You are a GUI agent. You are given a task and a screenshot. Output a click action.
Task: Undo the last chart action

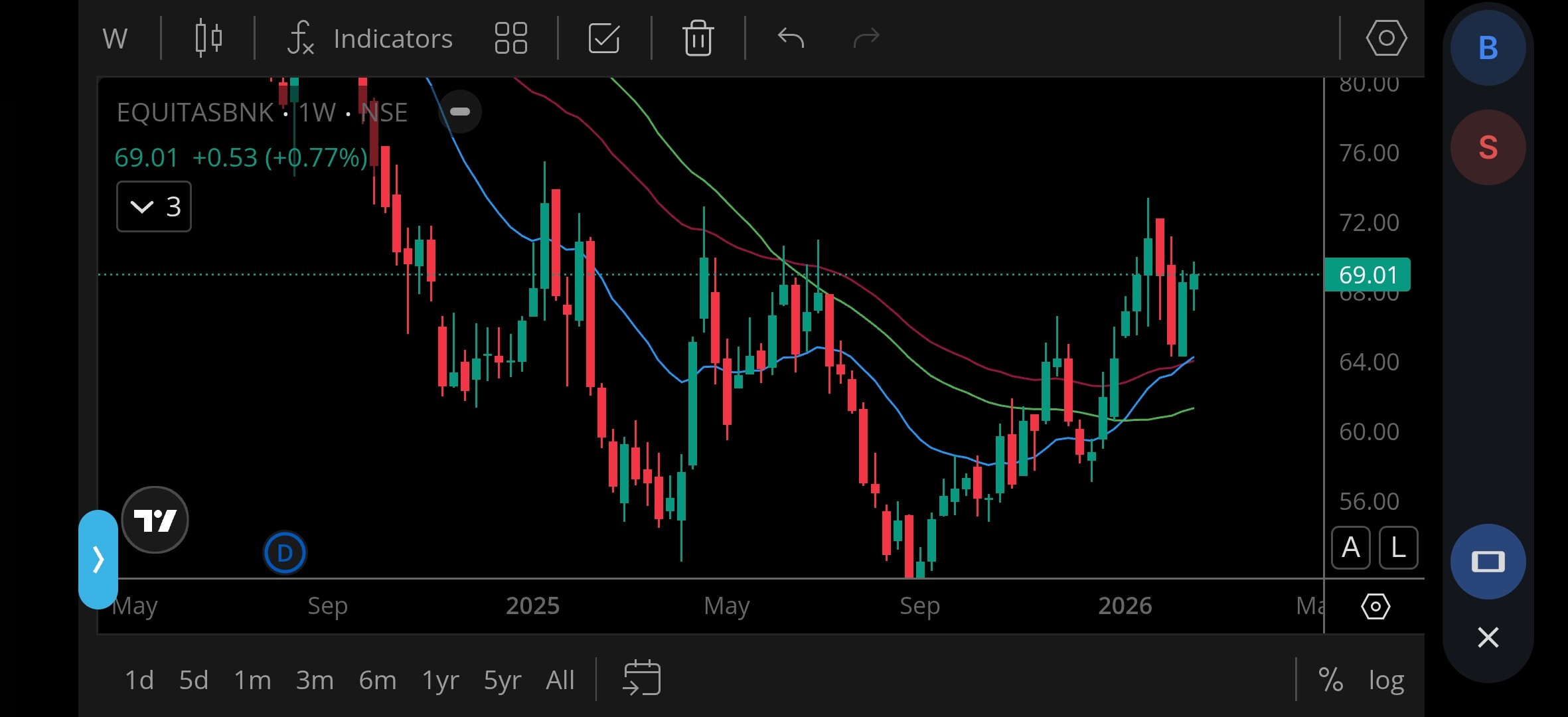791,38
